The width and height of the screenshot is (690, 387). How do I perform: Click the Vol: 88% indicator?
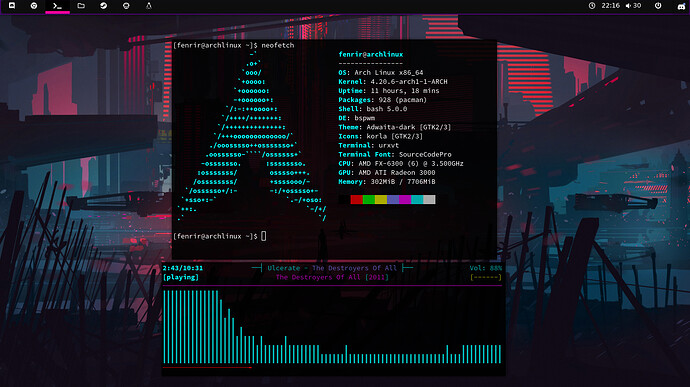[485, 268]
